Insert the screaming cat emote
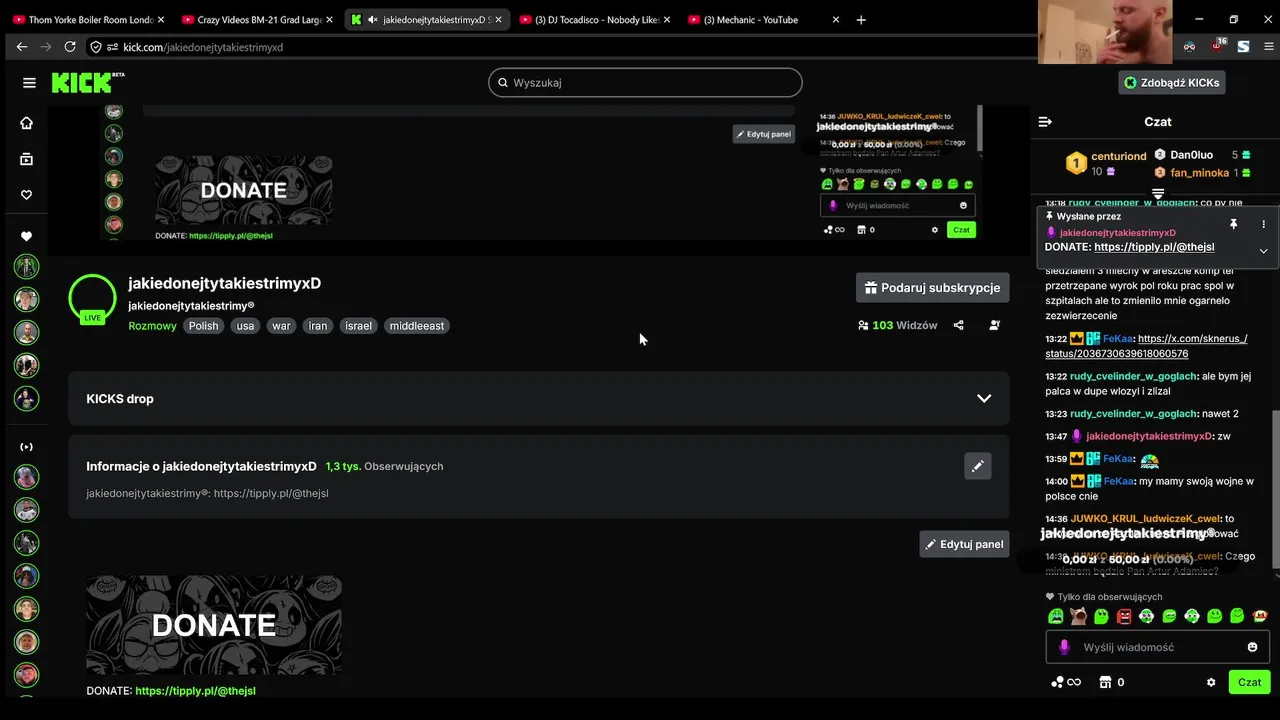 [x=1078, y=616]
